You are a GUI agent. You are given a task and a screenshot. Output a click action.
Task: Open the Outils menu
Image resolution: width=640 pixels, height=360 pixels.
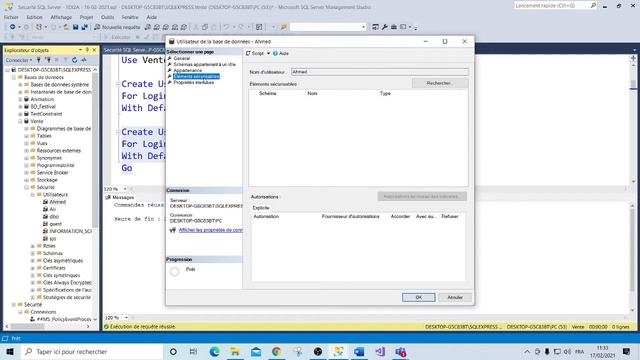(107, 17)
